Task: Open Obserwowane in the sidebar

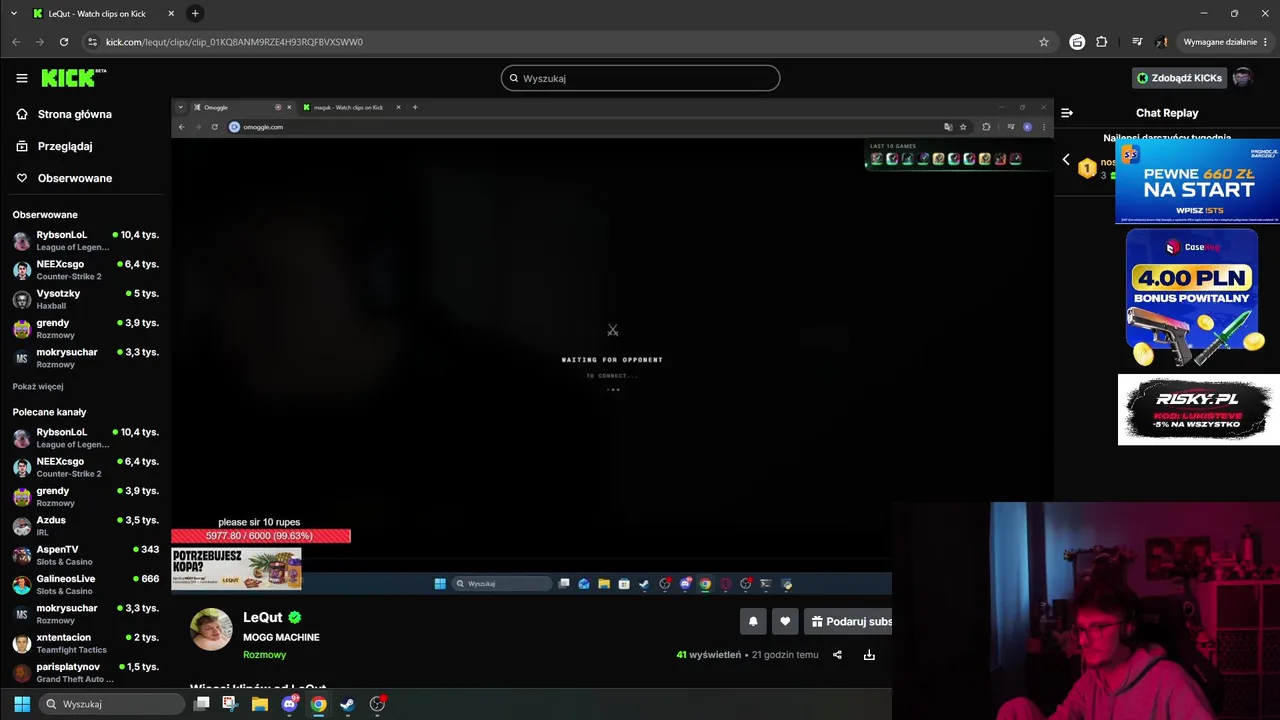Action: point(64,178)
